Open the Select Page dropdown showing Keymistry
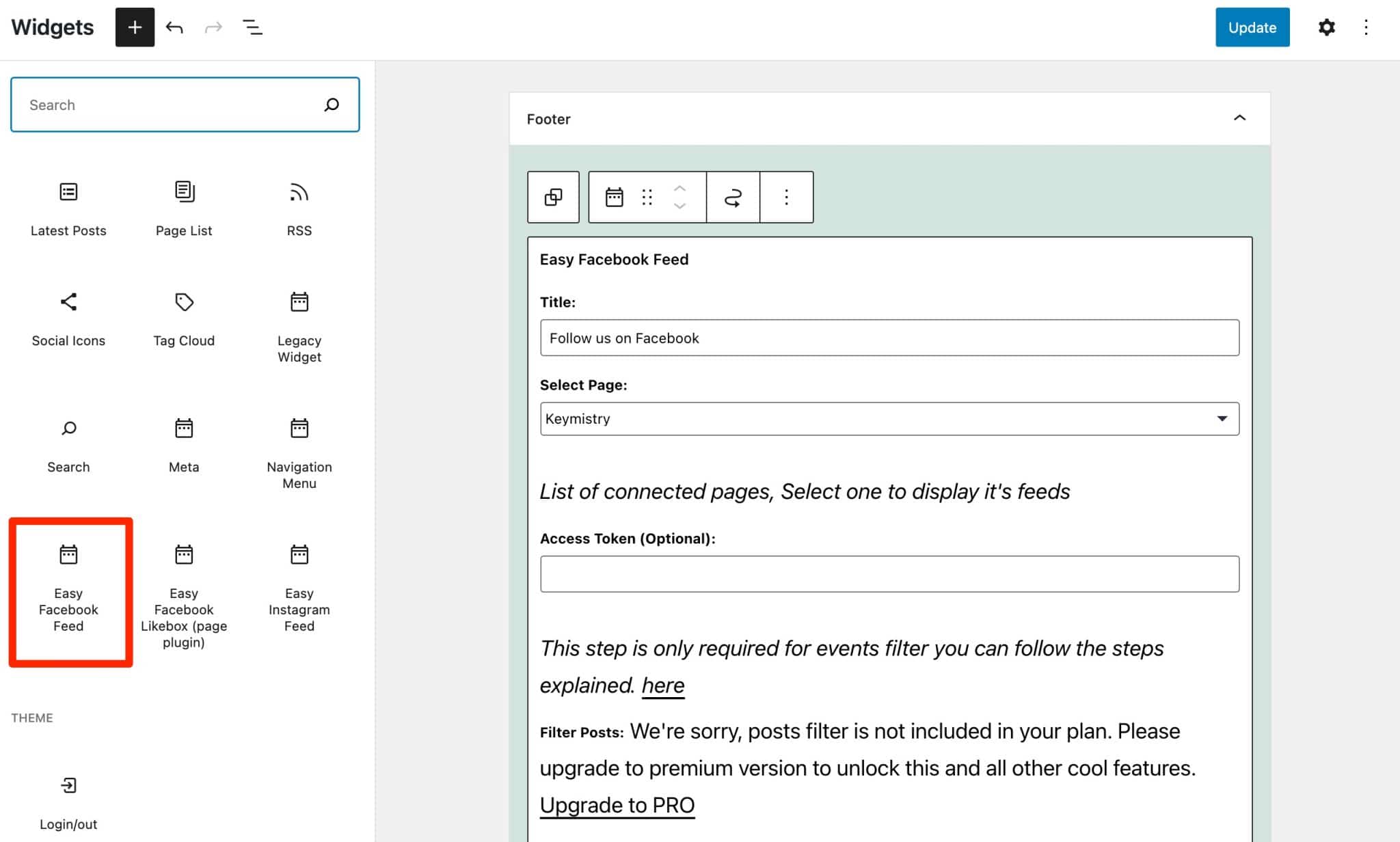This screenshot has height=842, width=1400. pyautogui.click(x=889, y=418)
